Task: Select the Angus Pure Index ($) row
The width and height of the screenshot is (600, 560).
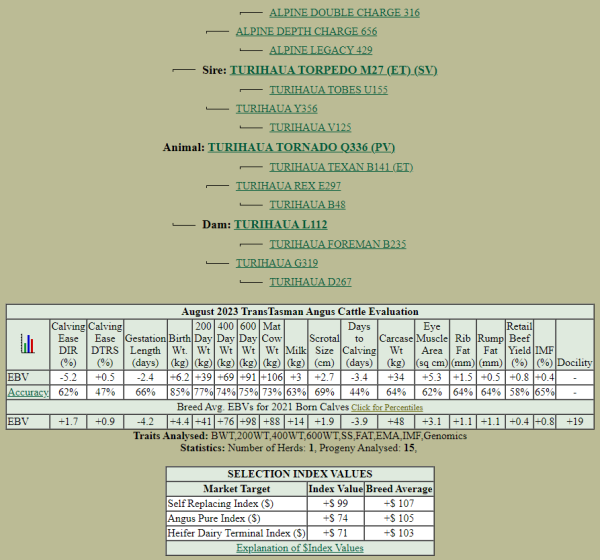Action: point(300,519)
